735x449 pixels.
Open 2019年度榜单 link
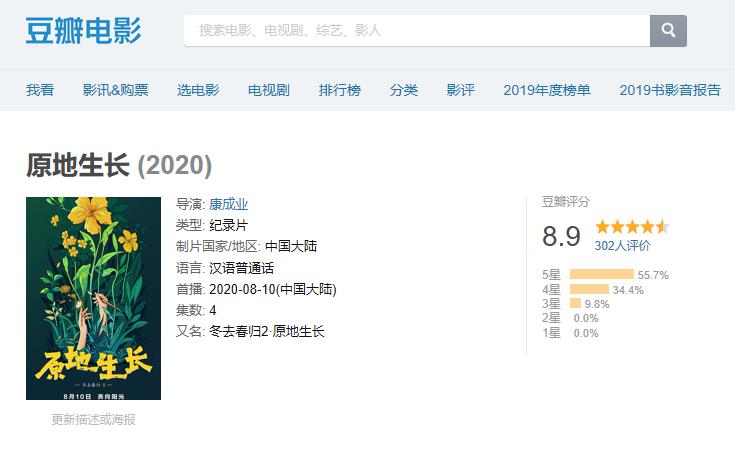(x=547, y=90)
